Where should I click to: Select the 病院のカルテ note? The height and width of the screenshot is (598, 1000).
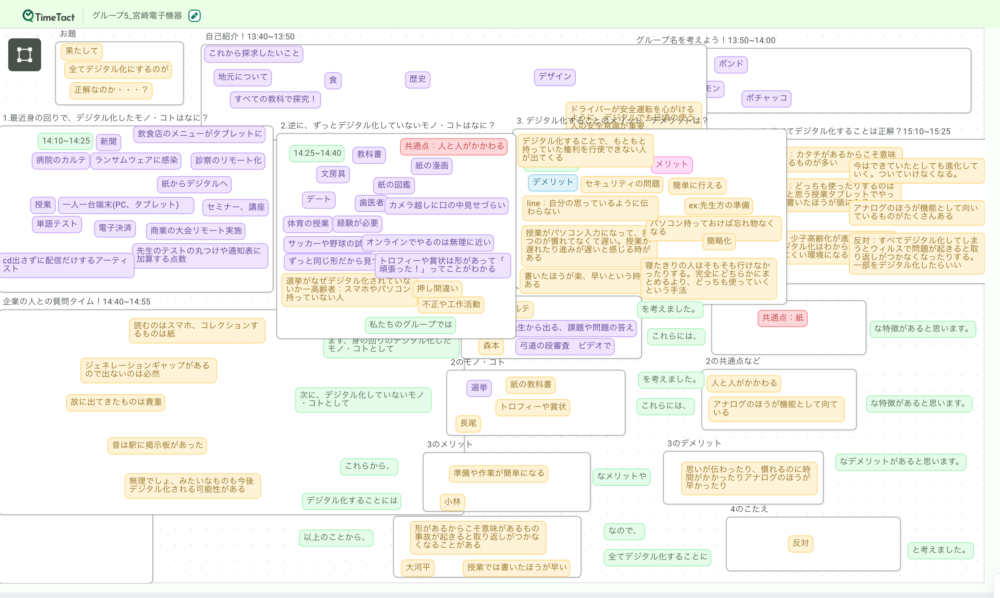coord(61,160)
